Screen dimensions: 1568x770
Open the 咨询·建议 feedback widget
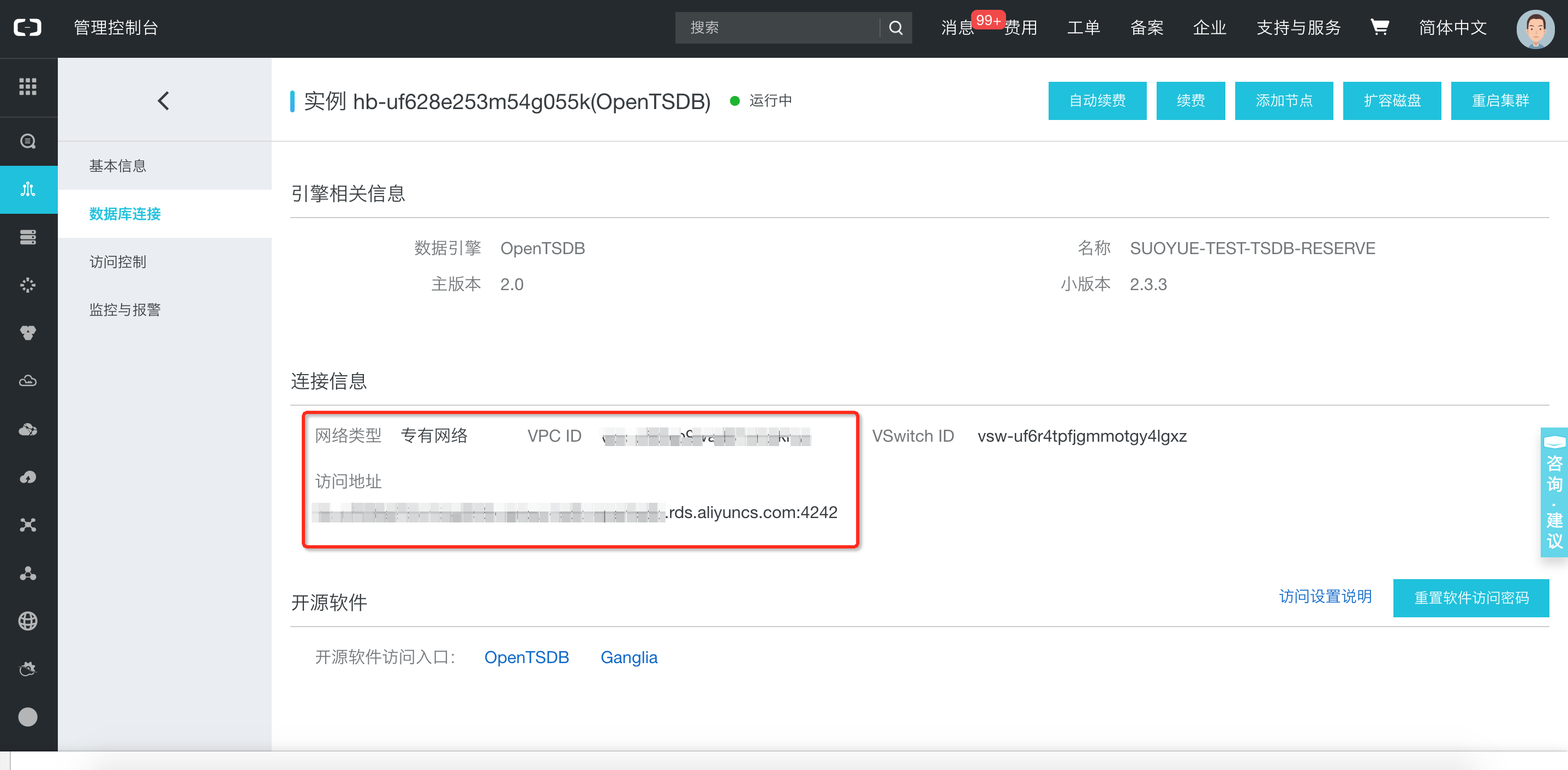tap(1554, 492)
